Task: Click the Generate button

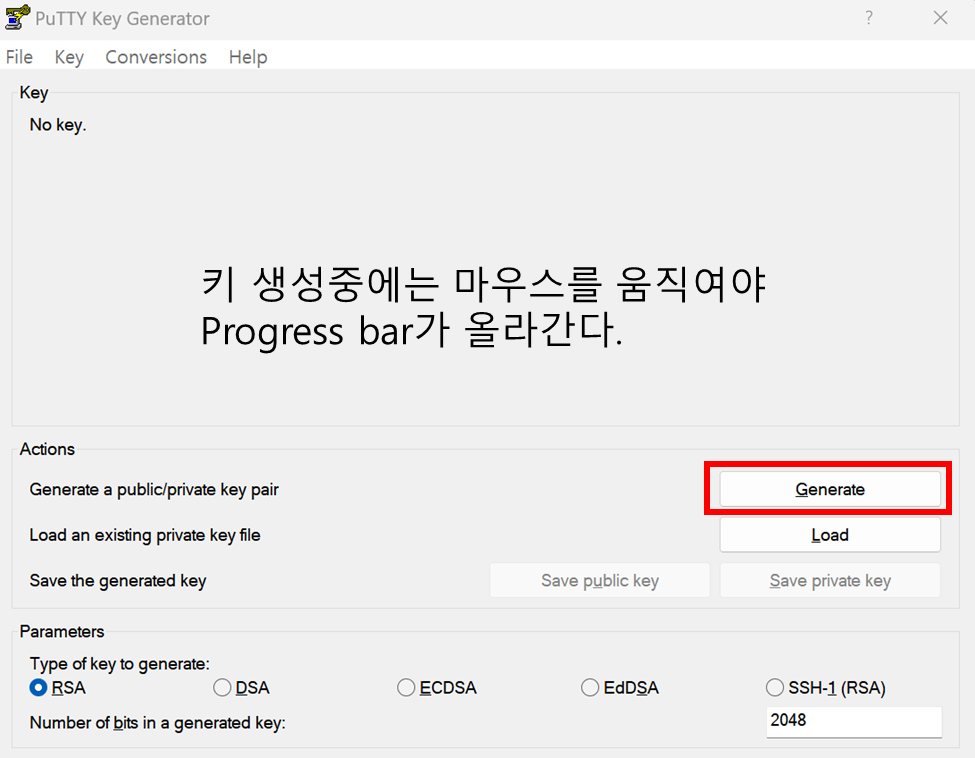Action: (830, 489)
